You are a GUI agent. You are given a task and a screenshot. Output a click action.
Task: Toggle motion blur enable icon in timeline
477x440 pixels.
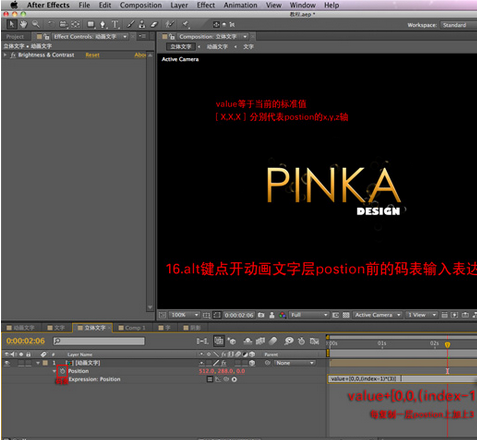273,341
